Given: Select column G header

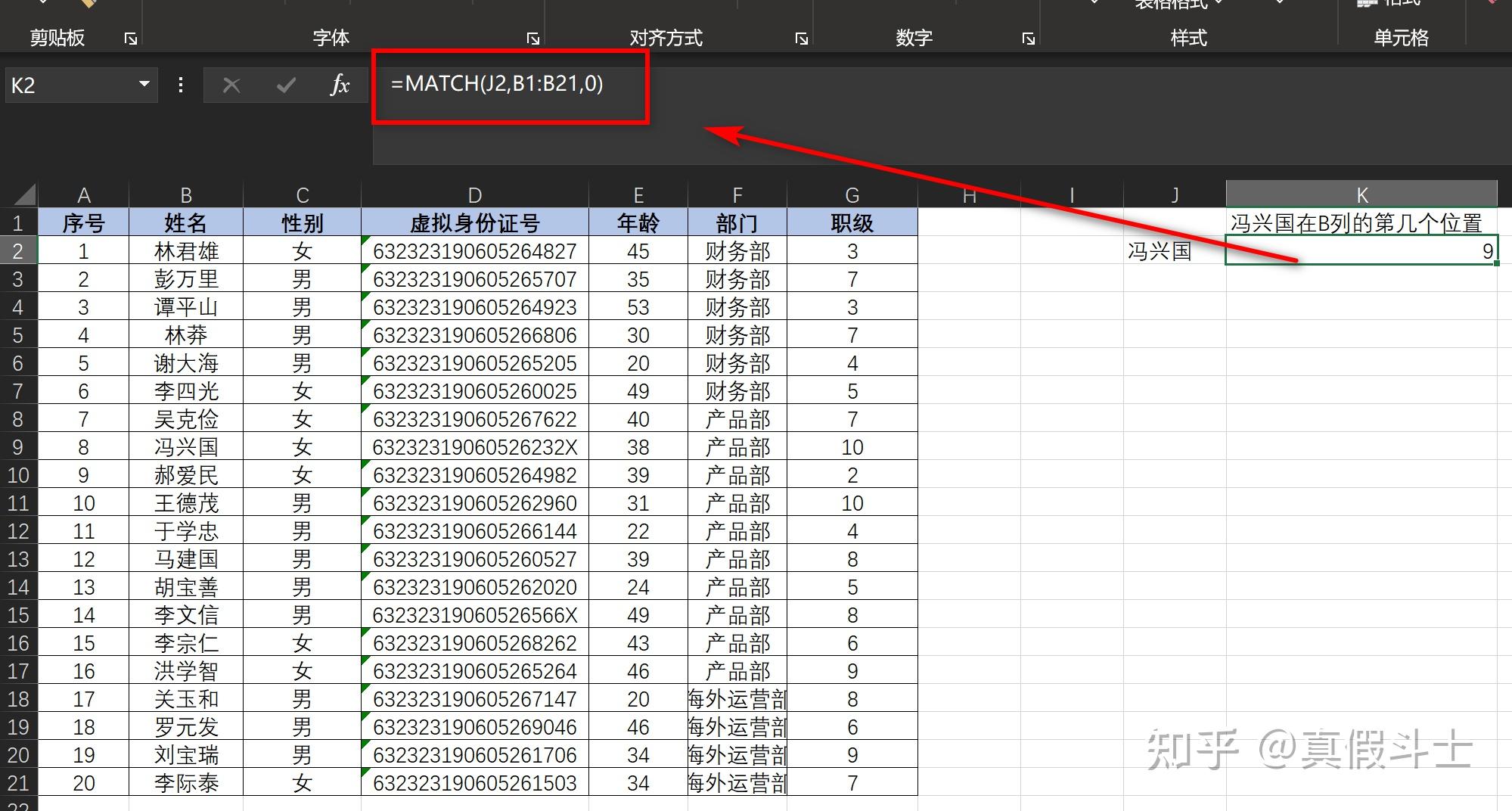Looking at the screenshot, I should (x=852, y=195).
